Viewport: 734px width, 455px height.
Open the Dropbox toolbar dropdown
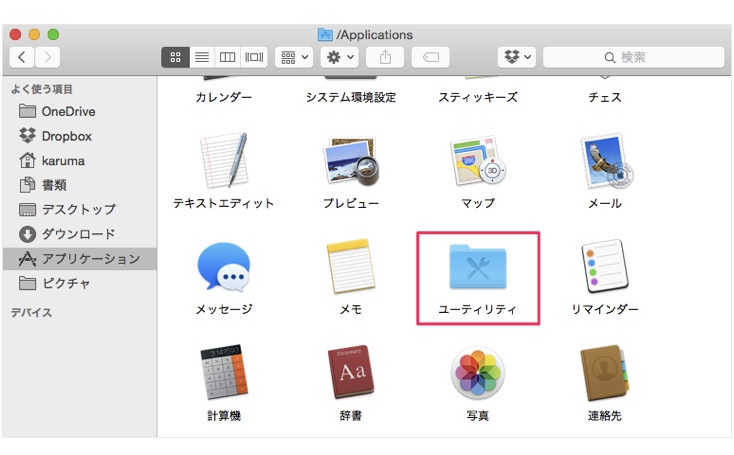517,57
